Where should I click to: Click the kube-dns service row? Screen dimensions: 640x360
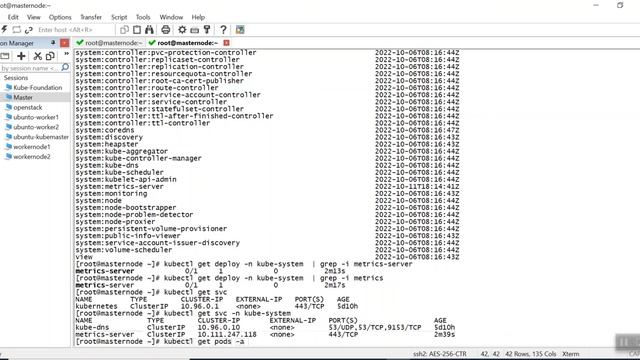click(265, 327)
